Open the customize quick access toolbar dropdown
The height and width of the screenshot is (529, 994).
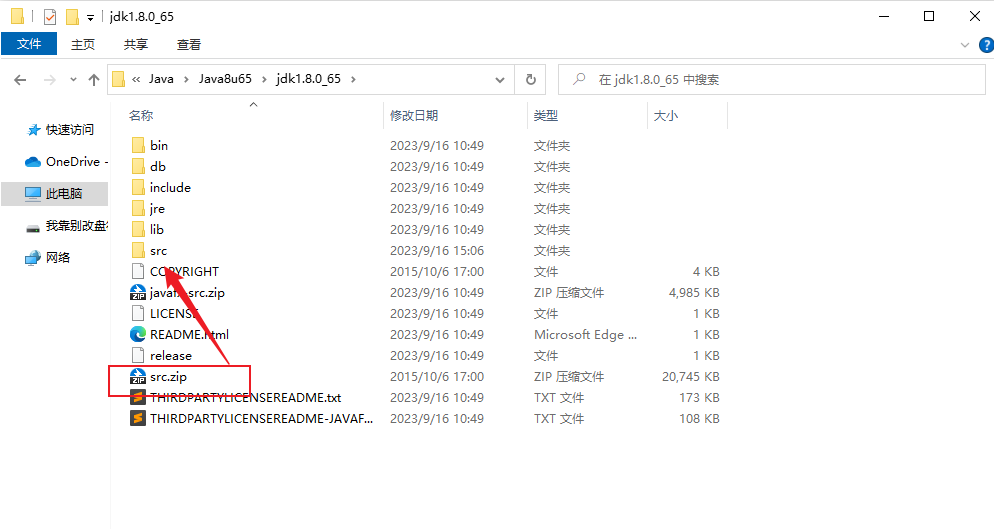pyautogui.click(x=90, y=18)
